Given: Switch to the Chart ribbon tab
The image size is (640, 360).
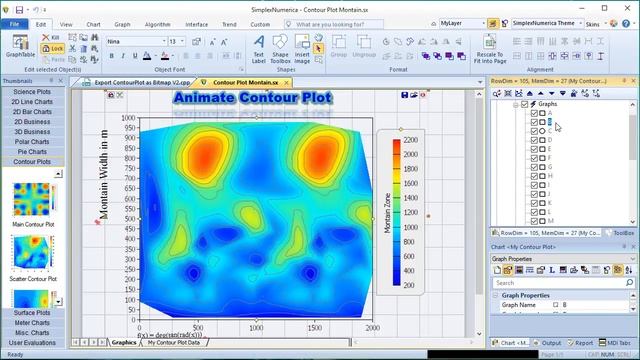Looking at the screenshot, I should click(93, 24).
